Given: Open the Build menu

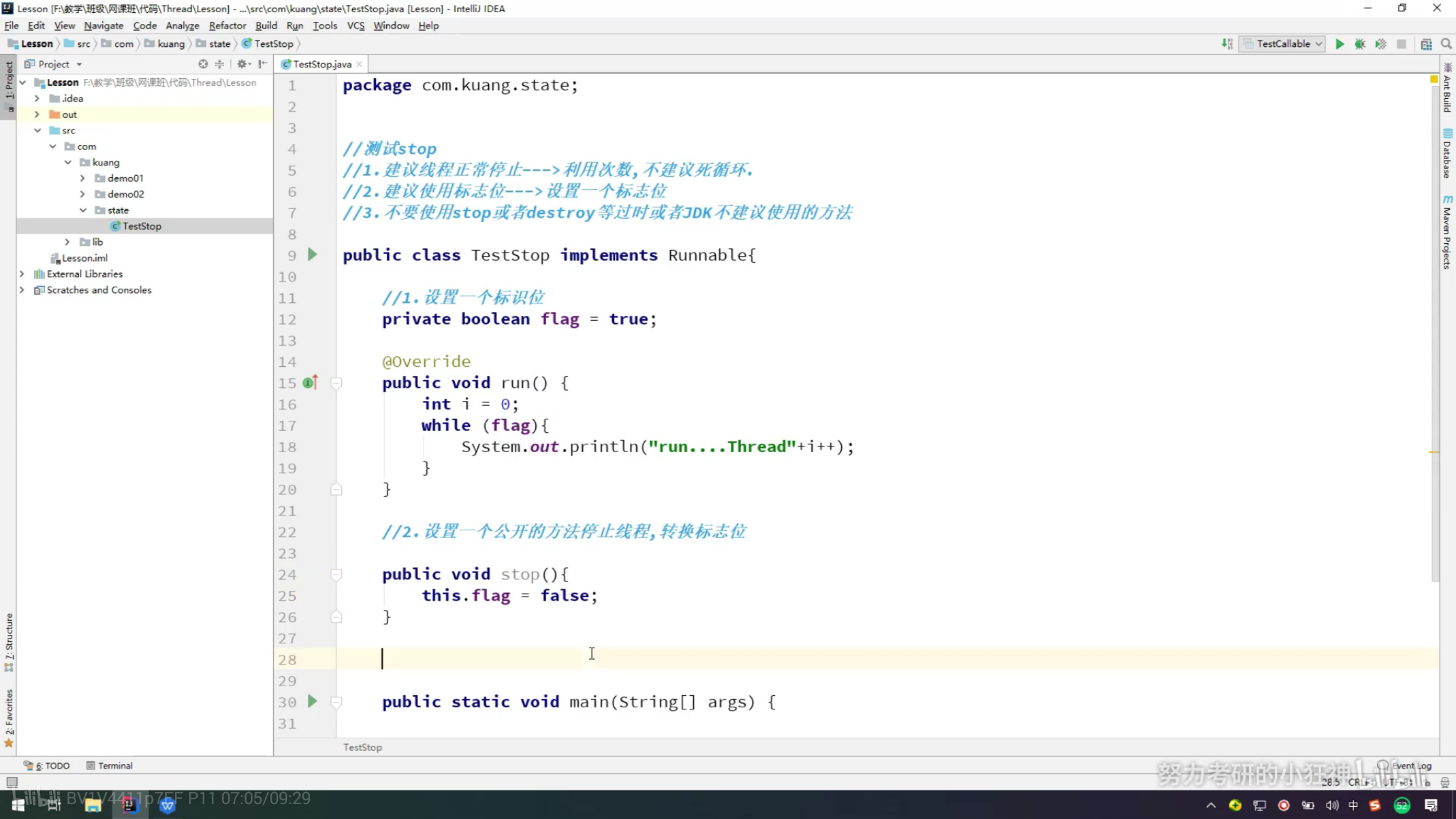Looking at the screenshot, I should tap(266, 26).
